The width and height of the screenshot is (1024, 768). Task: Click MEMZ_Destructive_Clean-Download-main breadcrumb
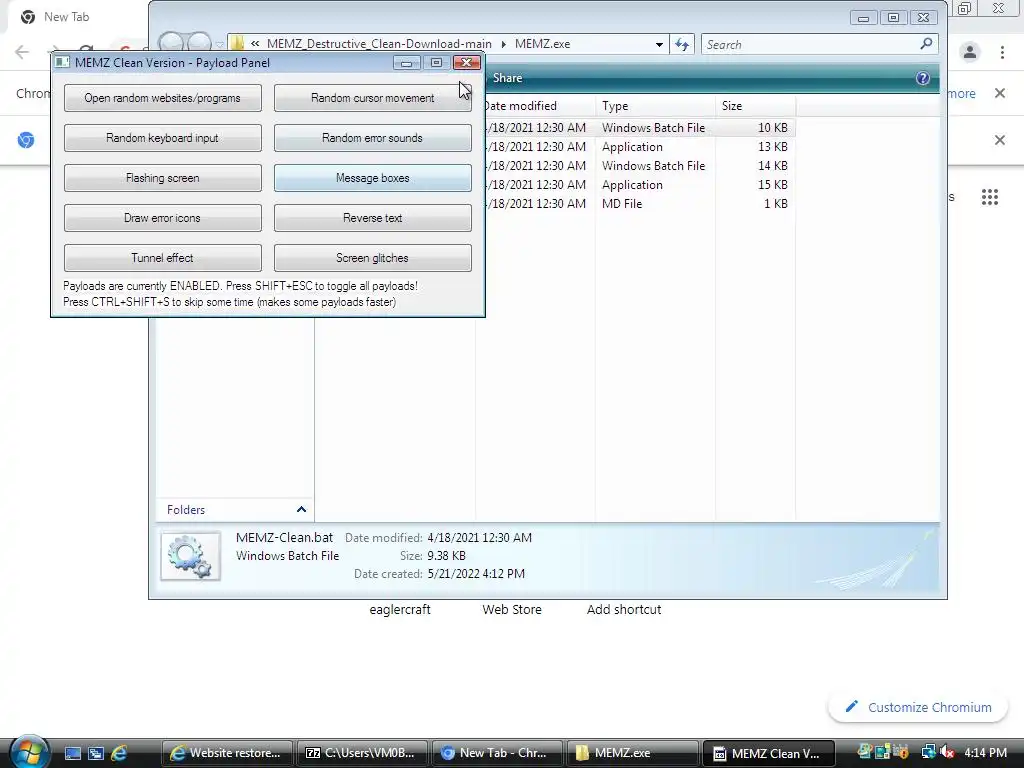tap(379, 44)
